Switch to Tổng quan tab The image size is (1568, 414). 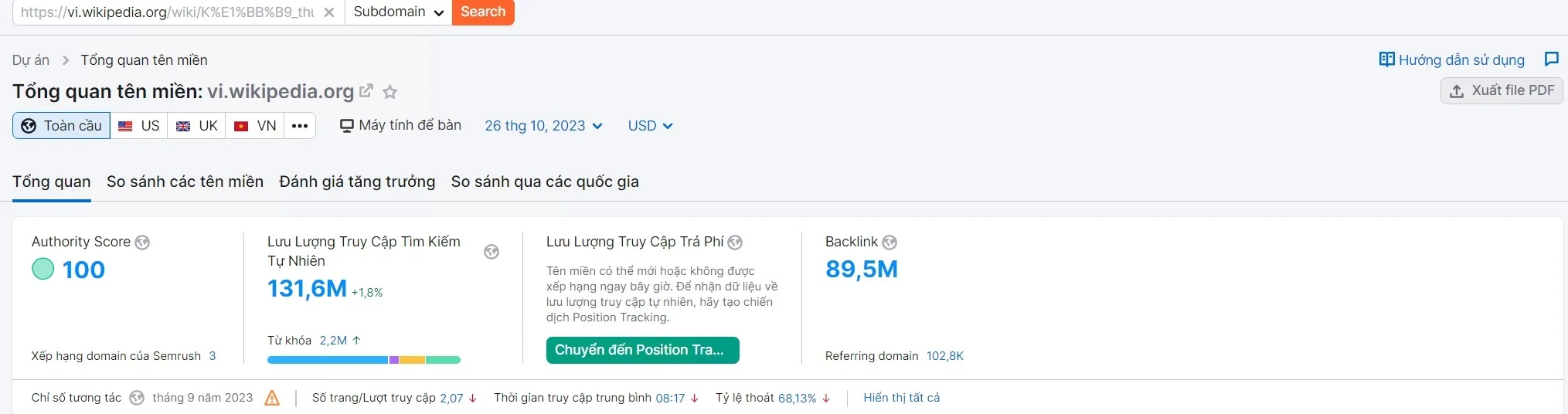[x=52, y=182]
